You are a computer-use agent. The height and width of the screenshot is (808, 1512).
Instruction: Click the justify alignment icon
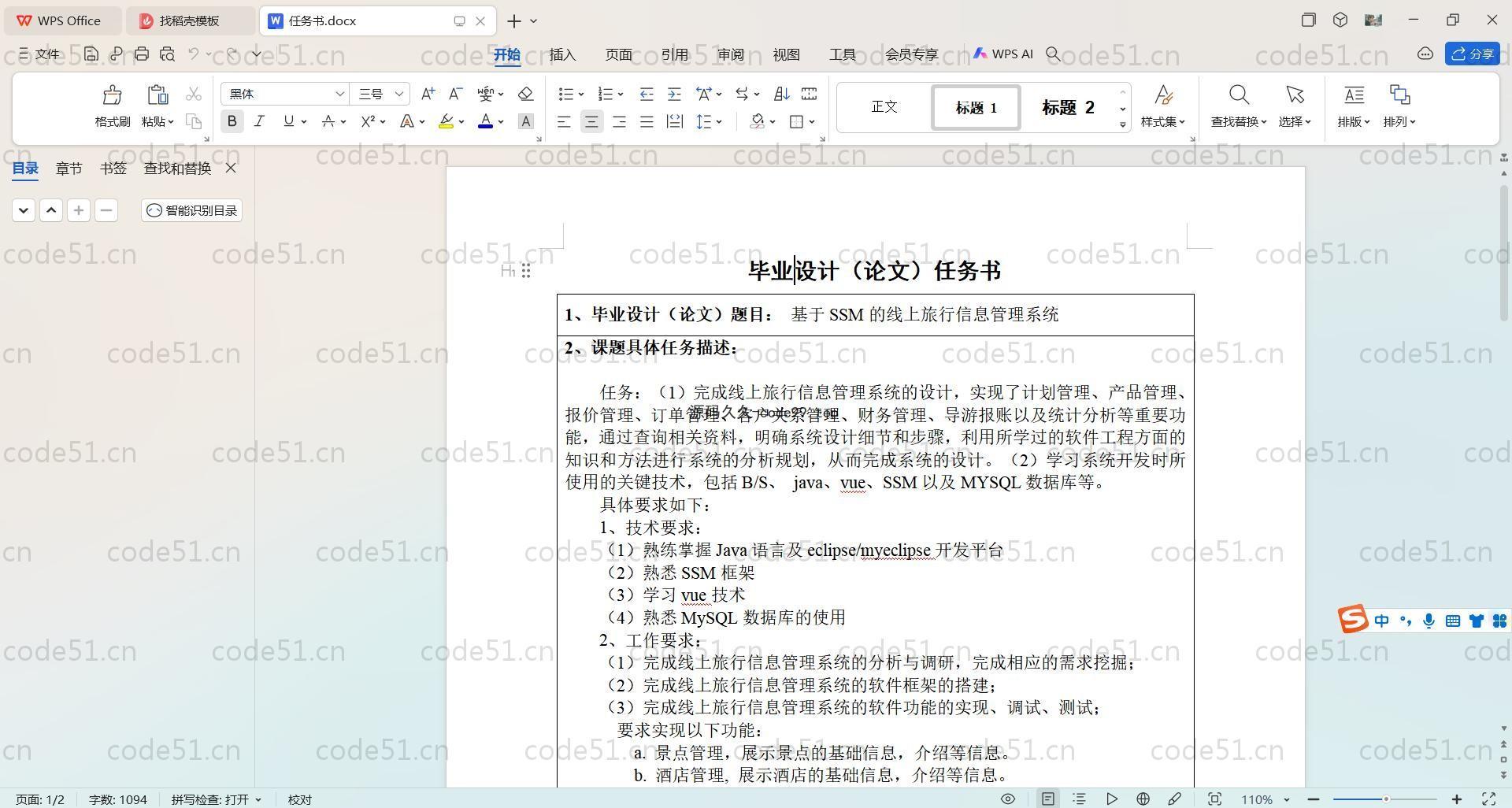click(647, 121)
